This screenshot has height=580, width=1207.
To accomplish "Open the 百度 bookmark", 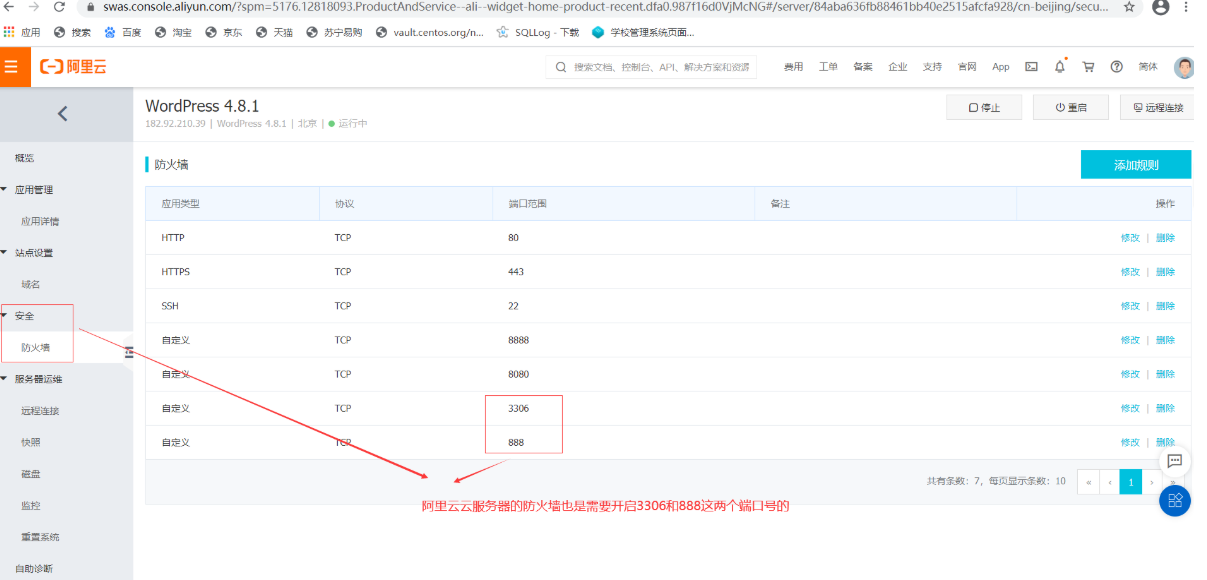I will click(x=122, y=32).
